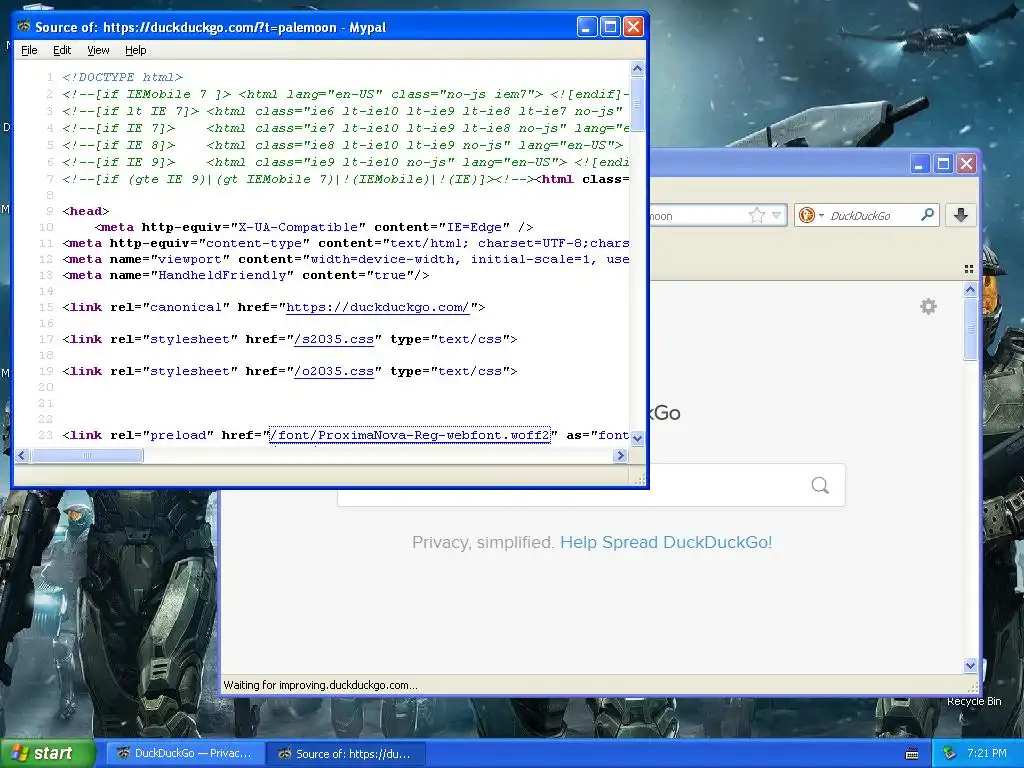Open the Help menu in source viewer

135,50
